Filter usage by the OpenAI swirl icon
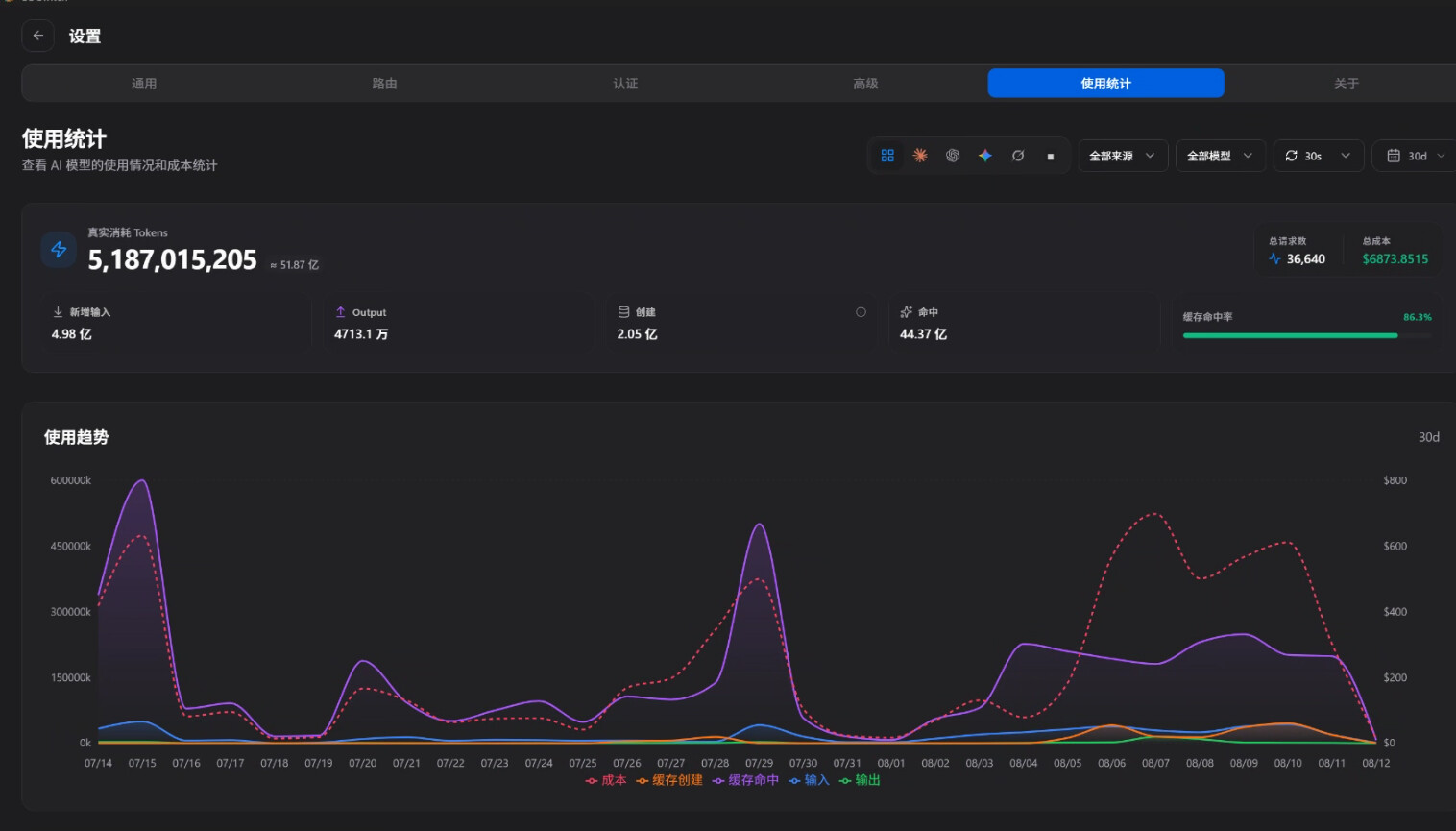 click(x=953, y=156)
